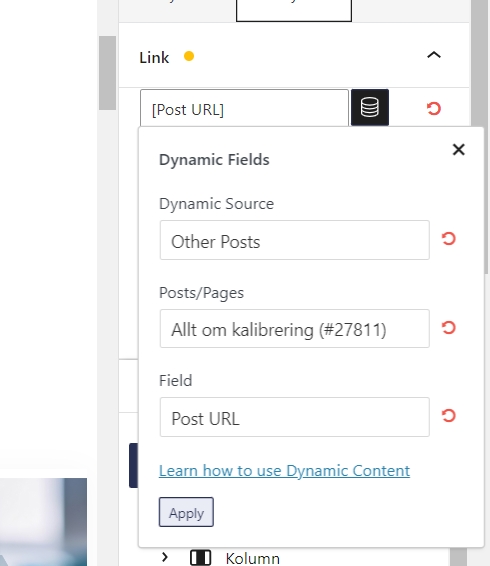Apply the dynamic field settings

point(186,512)
